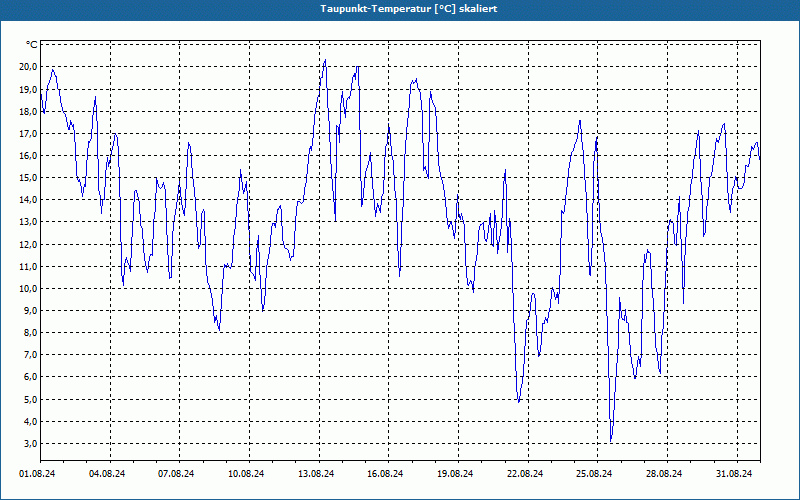This screenshot has height=500, width=800.
Task: Click the 15,0 y-axis label
Action: coord(28,178)
